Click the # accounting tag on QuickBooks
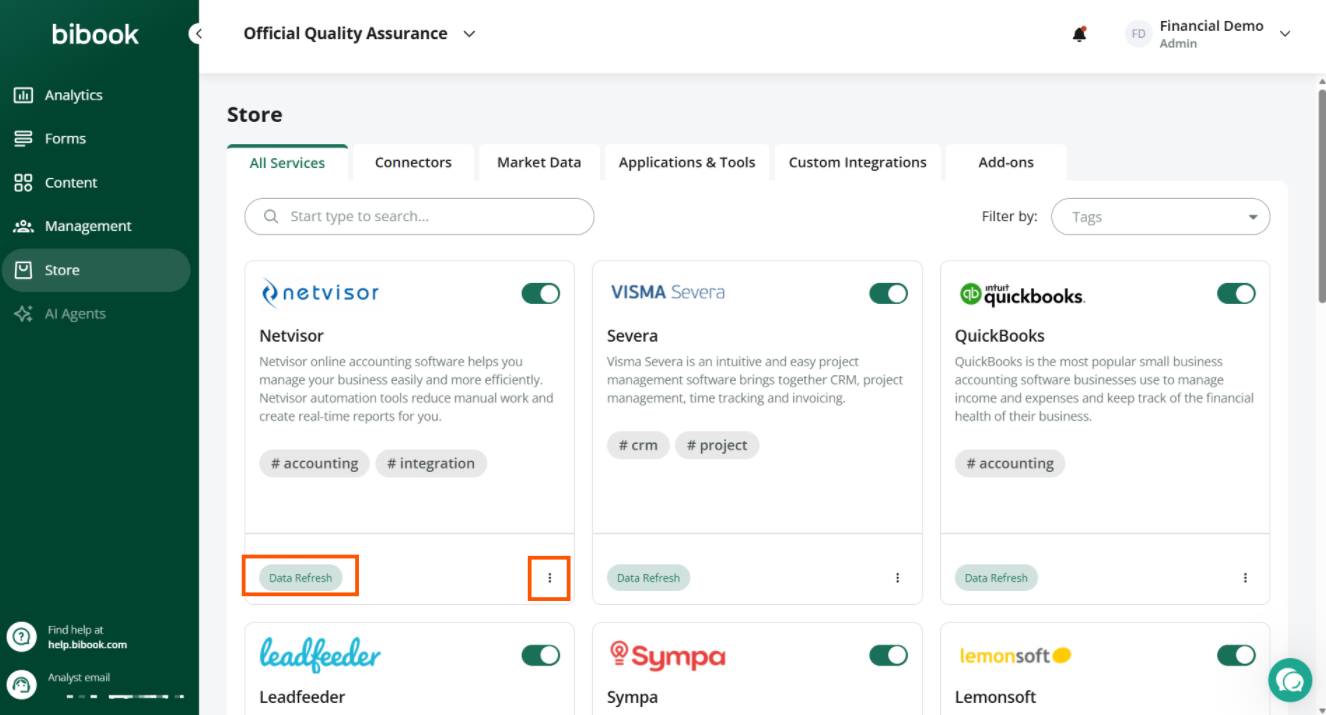This screenshot has width=1326, height=715. [x=1010, y=463]
